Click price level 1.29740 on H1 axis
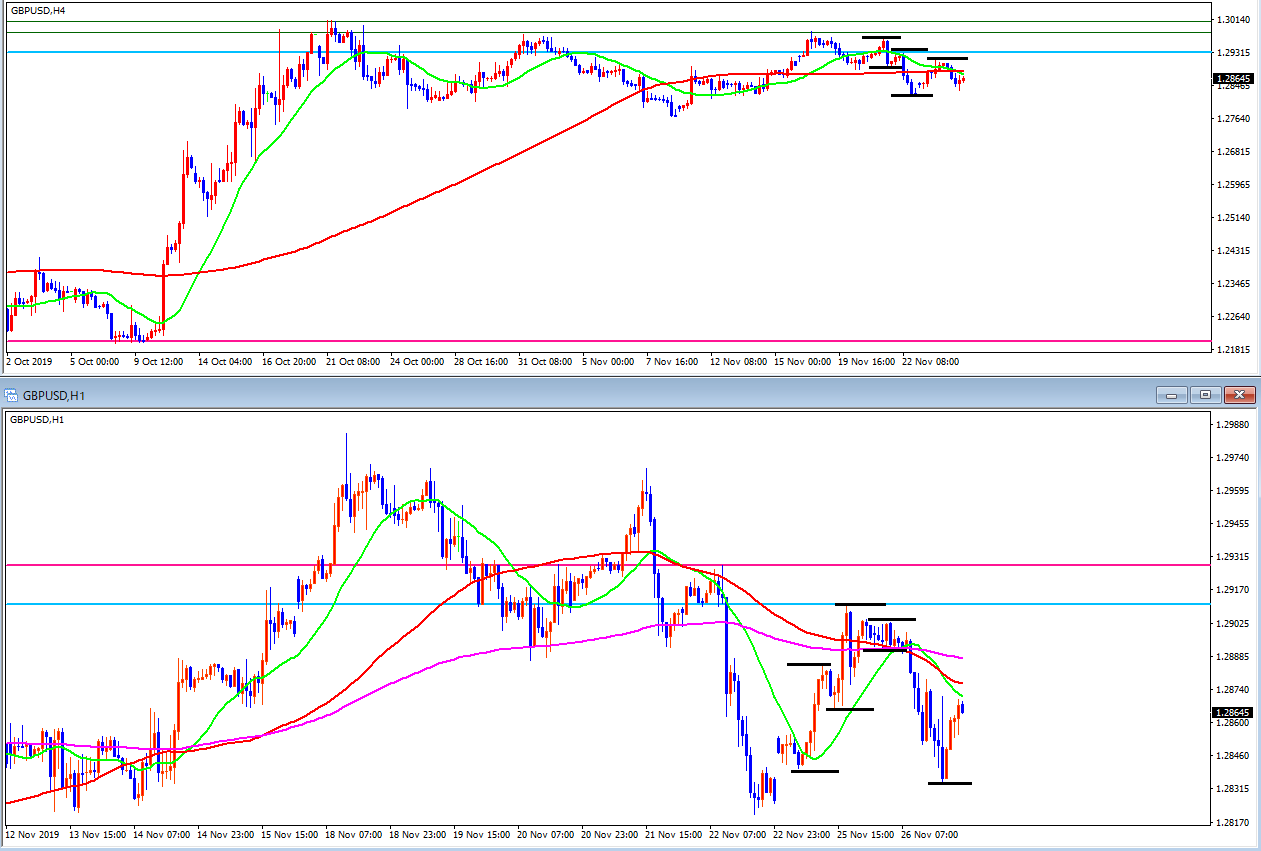 pos(1231,457)
